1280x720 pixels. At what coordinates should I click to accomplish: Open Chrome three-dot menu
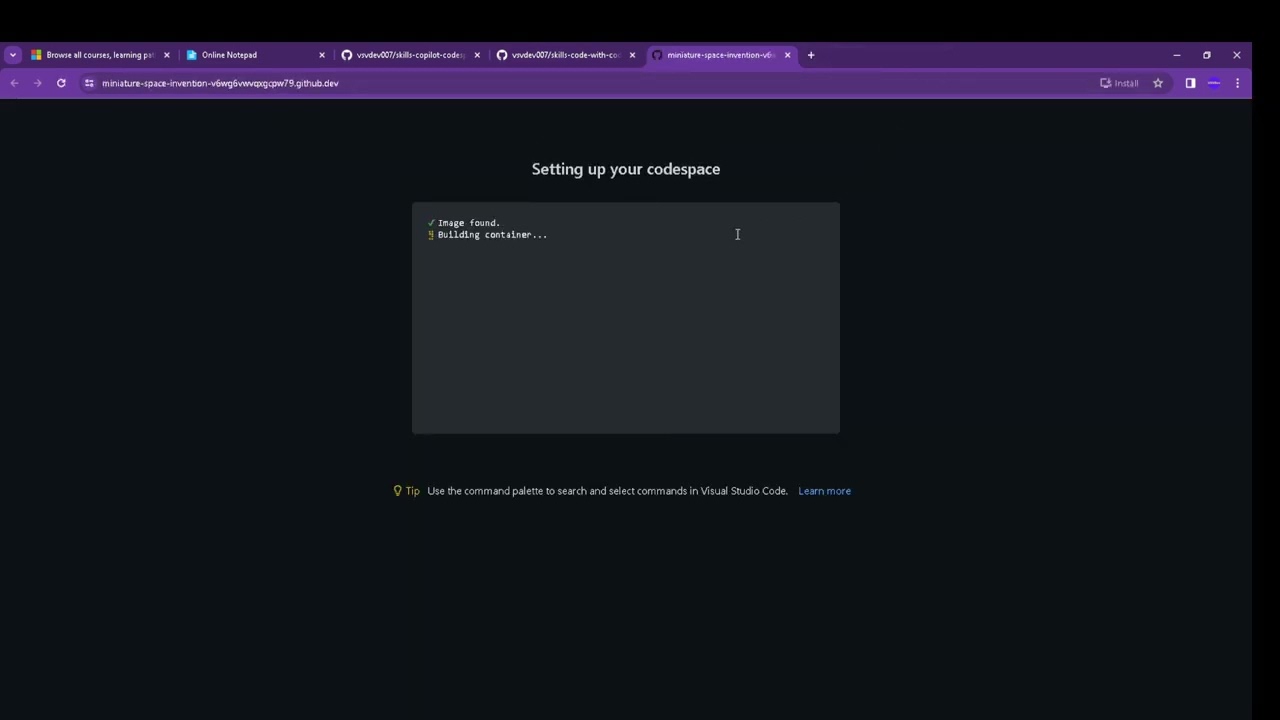pyautogui.click(x=1237, y=83)
